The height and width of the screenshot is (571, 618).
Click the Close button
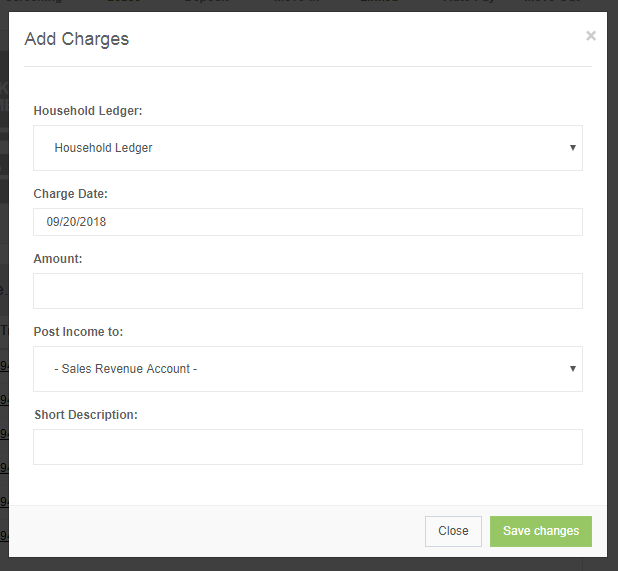tap(453, 531)
